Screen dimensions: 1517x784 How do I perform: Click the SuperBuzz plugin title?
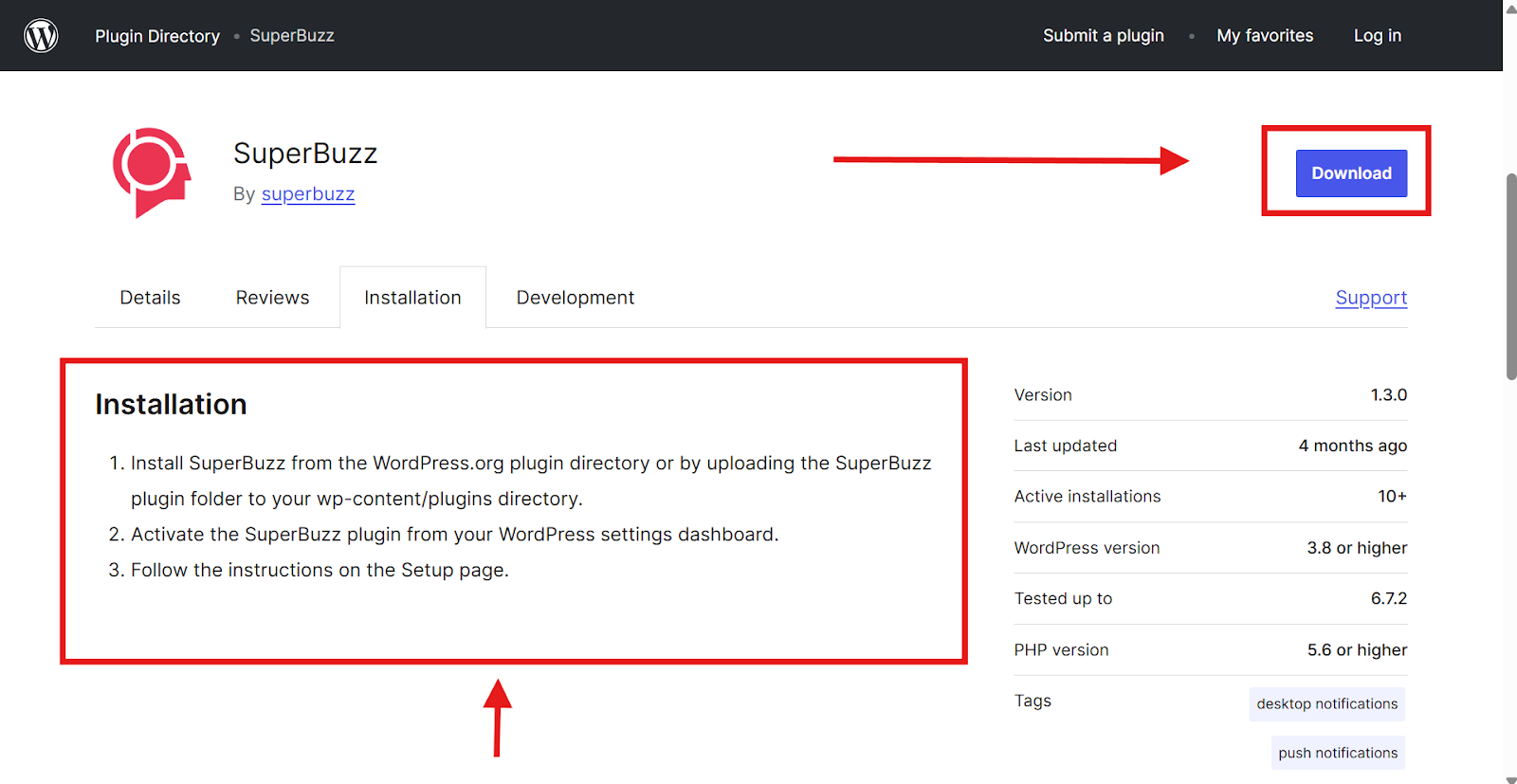coord(305,154)
